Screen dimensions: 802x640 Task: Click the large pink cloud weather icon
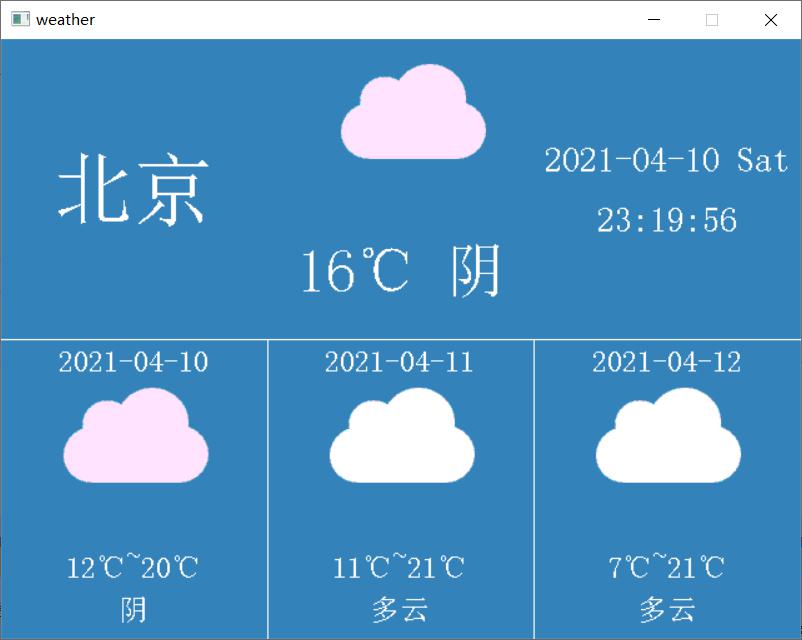point(413,112)
